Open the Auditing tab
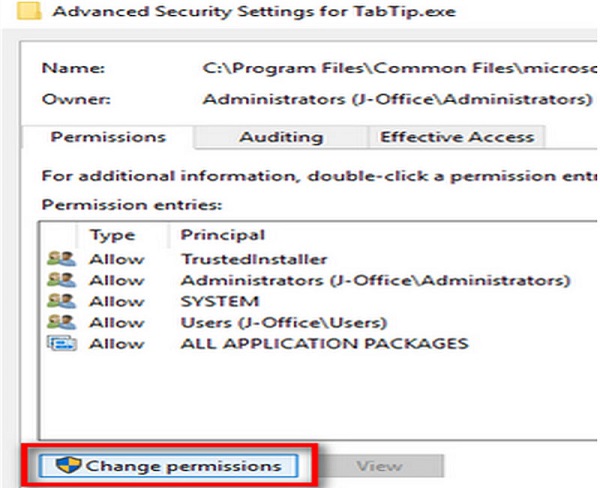The height and width of the screenshot is (488, 600). (x=281, y=137)
